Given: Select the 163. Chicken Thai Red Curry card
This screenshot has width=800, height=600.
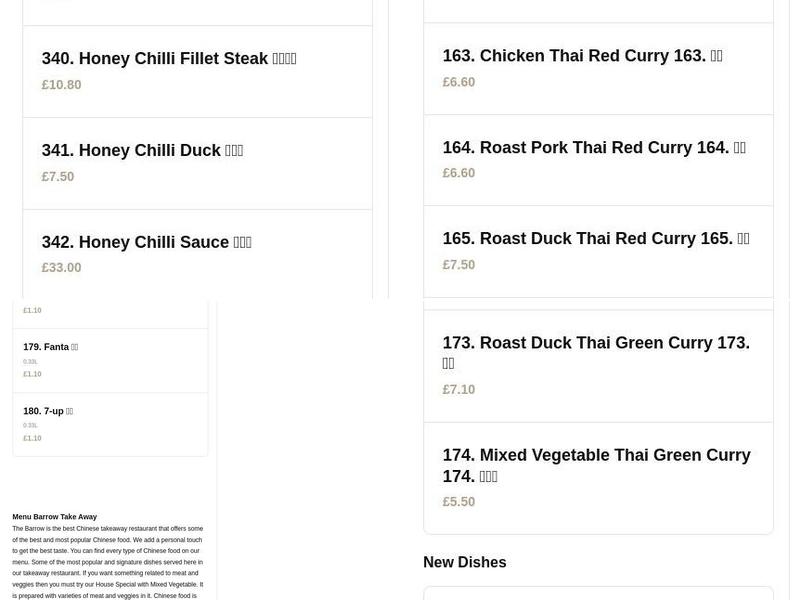Looking at the screenshot, I should (x=582, y=56).
